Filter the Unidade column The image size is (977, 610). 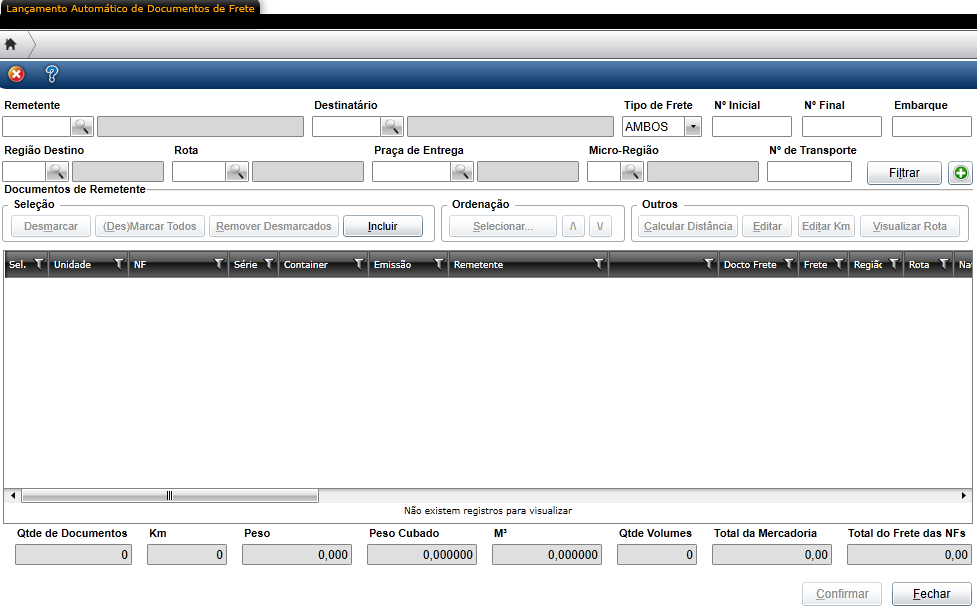pos(118,264)
